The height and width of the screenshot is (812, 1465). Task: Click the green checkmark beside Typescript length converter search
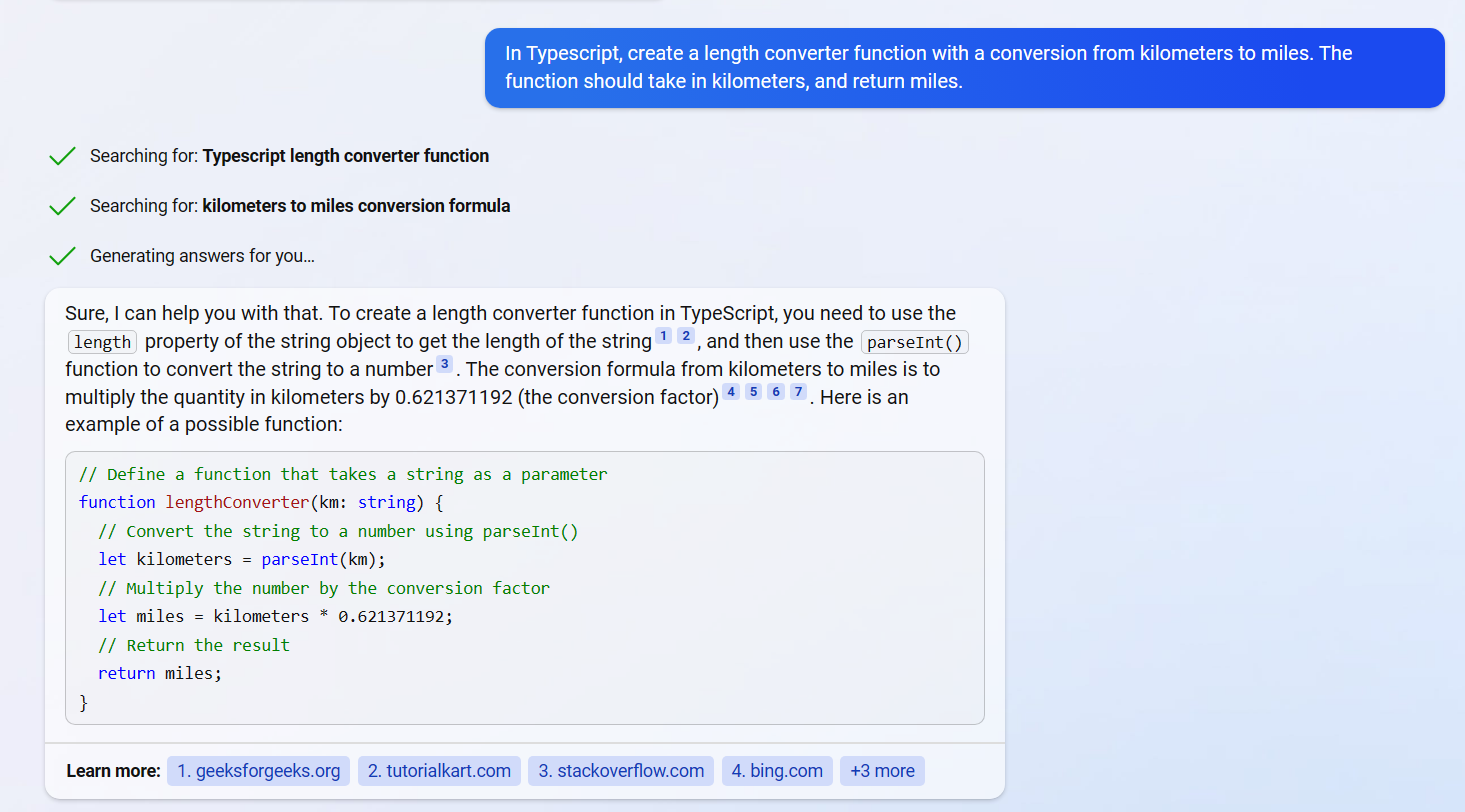pos(62,156)
